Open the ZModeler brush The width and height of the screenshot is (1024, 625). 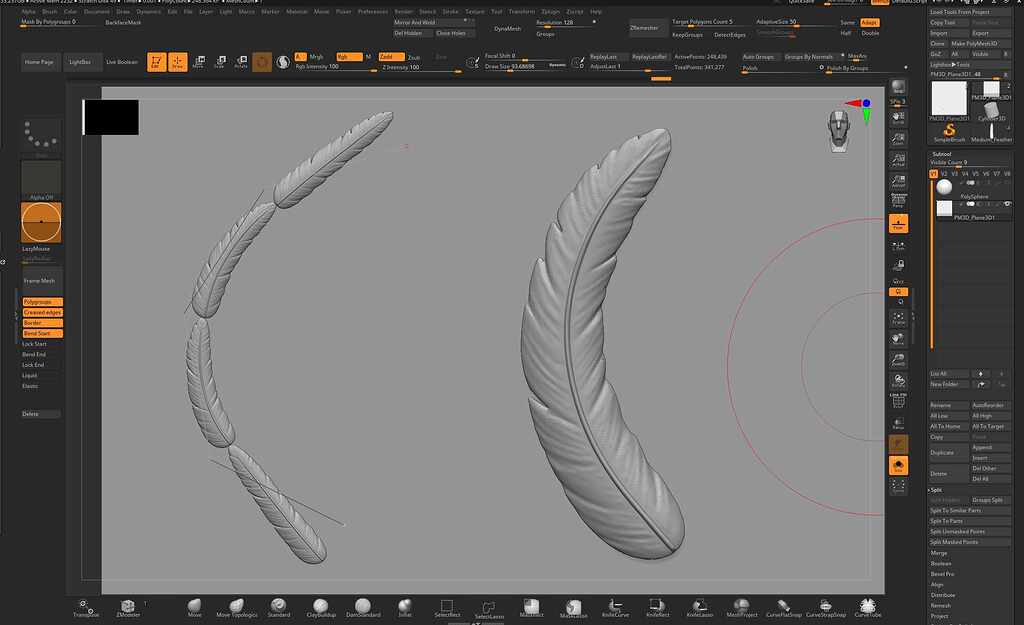[x=127, y=606]
